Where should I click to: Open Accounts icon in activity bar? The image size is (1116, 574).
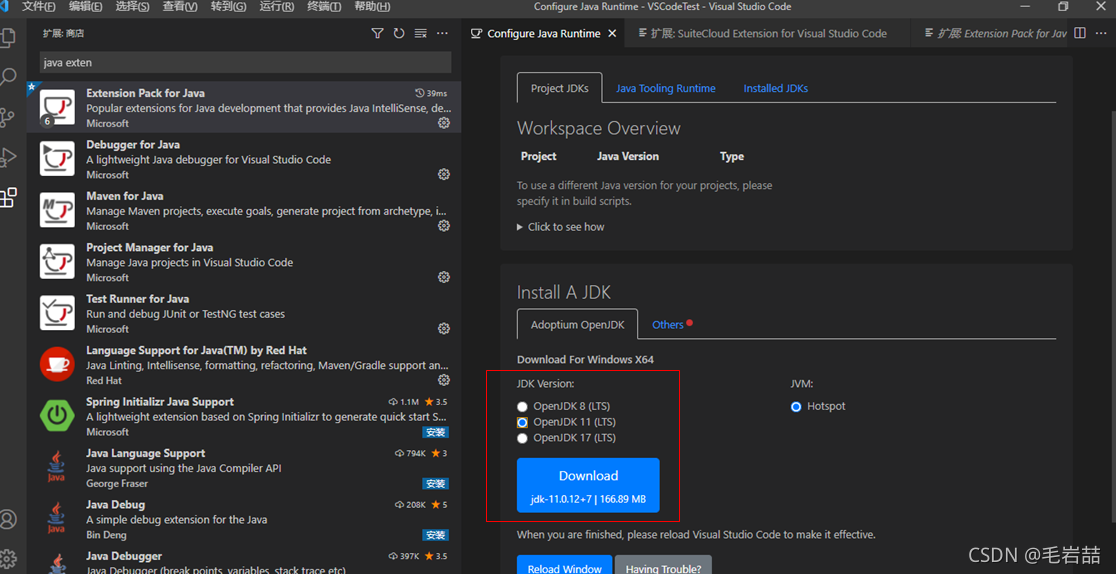coord(9,519)
